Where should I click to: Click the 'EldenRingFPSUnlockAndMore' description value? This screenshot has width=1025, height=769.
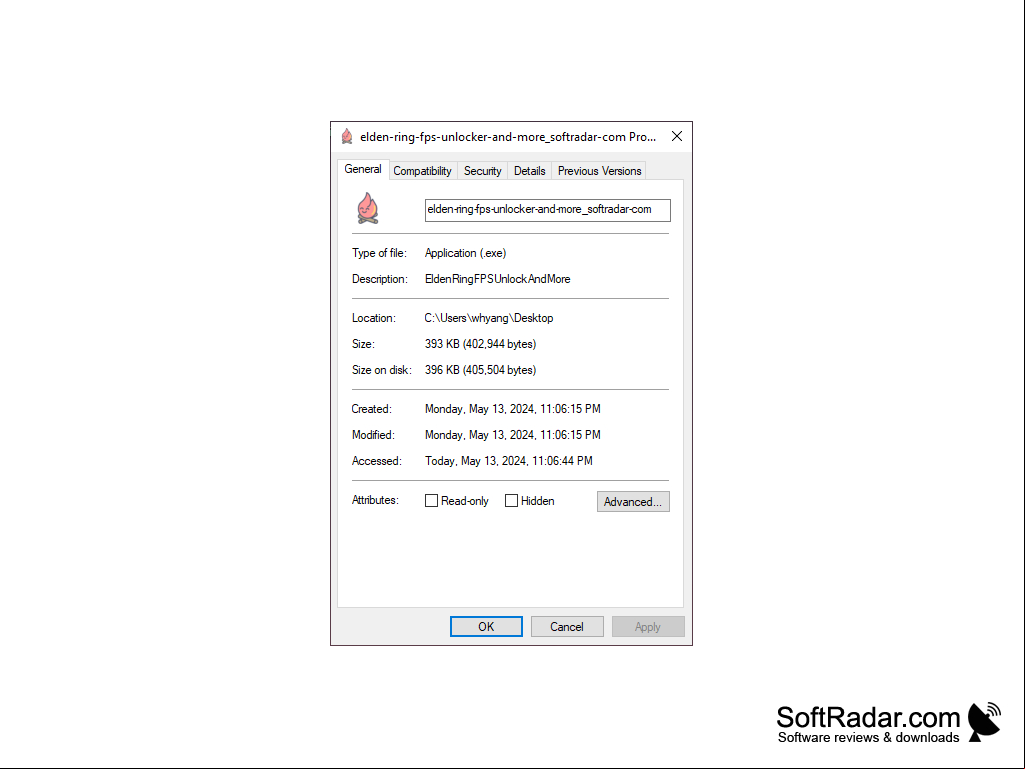pos(497,279)
